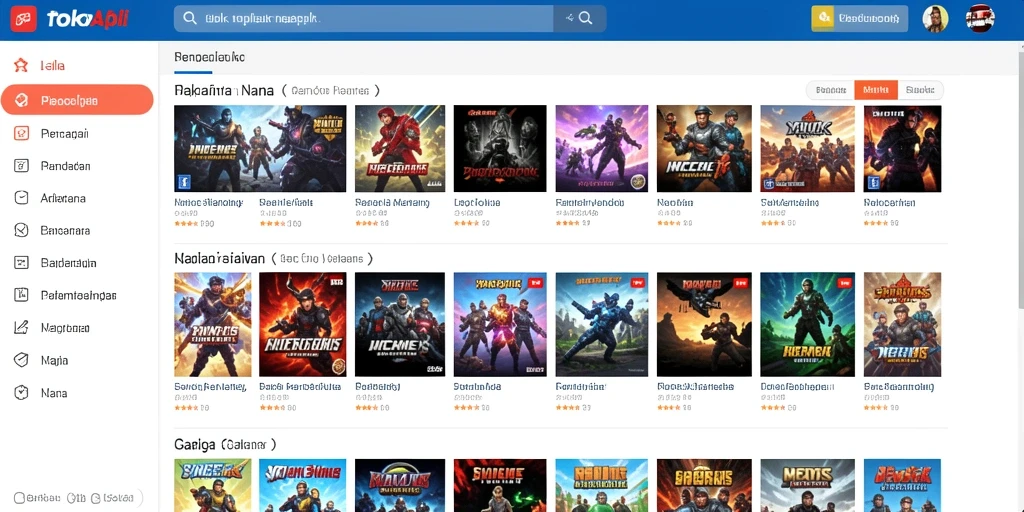Image resolution: width=1024 pixels, height=512 pixels.
Task: Click the header button with yellow icon
Action: pyautogui.click(x=859, y=19)
